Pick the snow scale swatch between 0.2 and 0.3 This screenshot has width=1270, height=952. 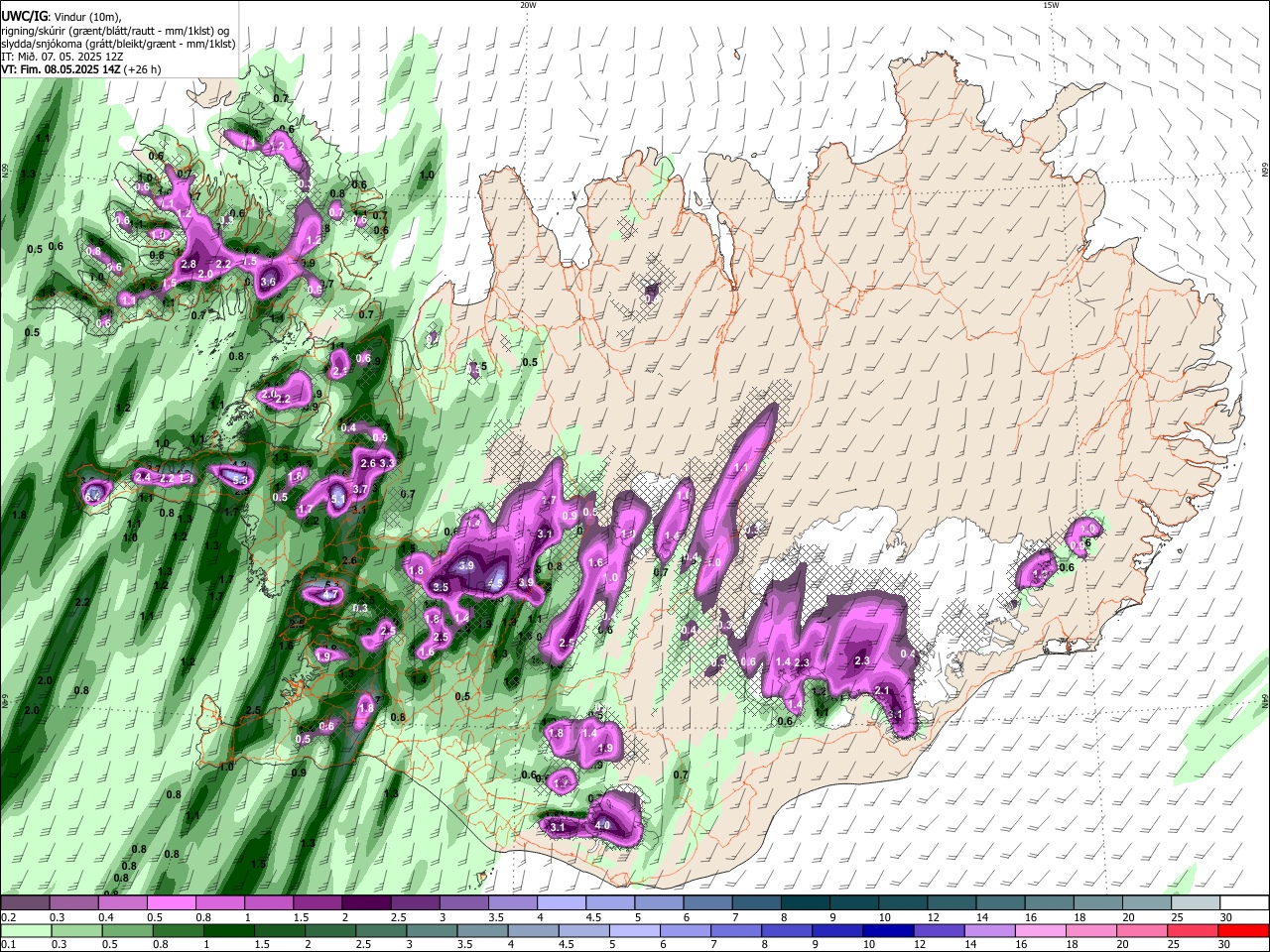(x=25, y=903)
